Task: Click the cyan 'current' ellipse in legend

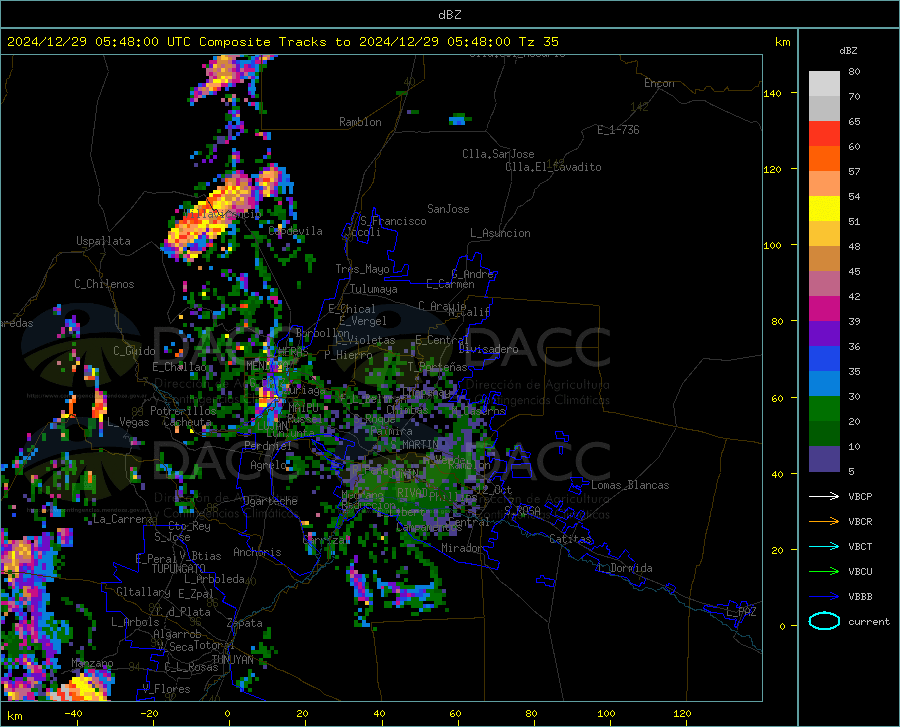Action: click(824, 621)
